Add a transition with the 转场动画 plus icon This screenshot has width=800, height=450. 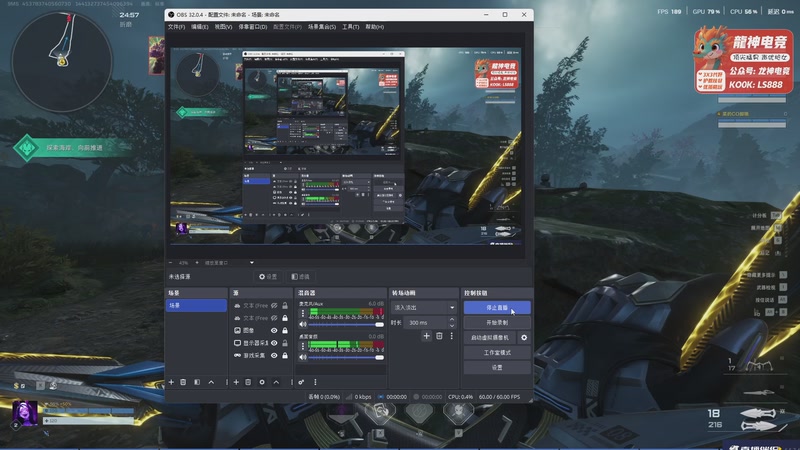[427, 336]
